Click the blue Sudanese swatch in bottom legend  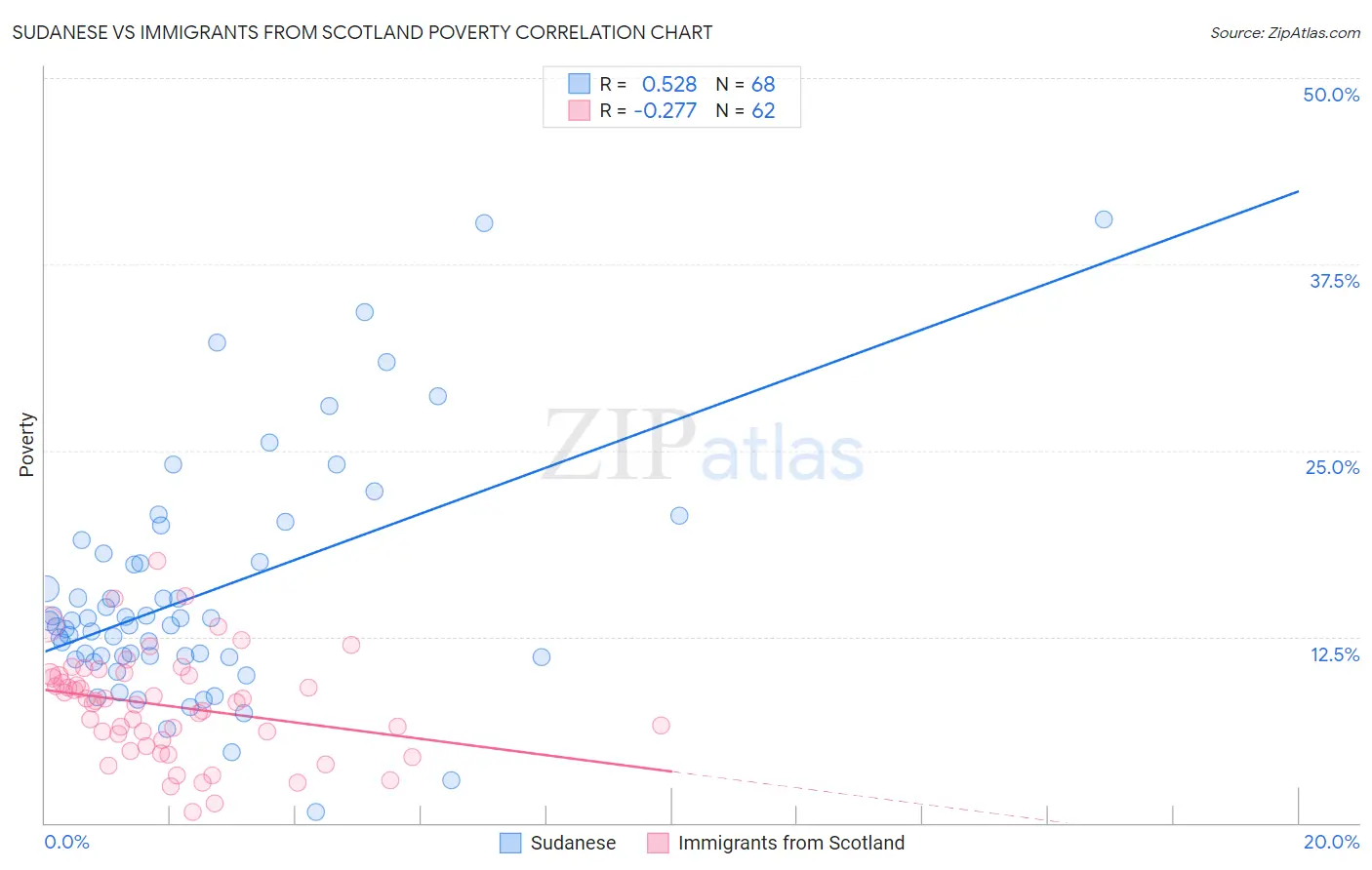click(x=510, y=843)
